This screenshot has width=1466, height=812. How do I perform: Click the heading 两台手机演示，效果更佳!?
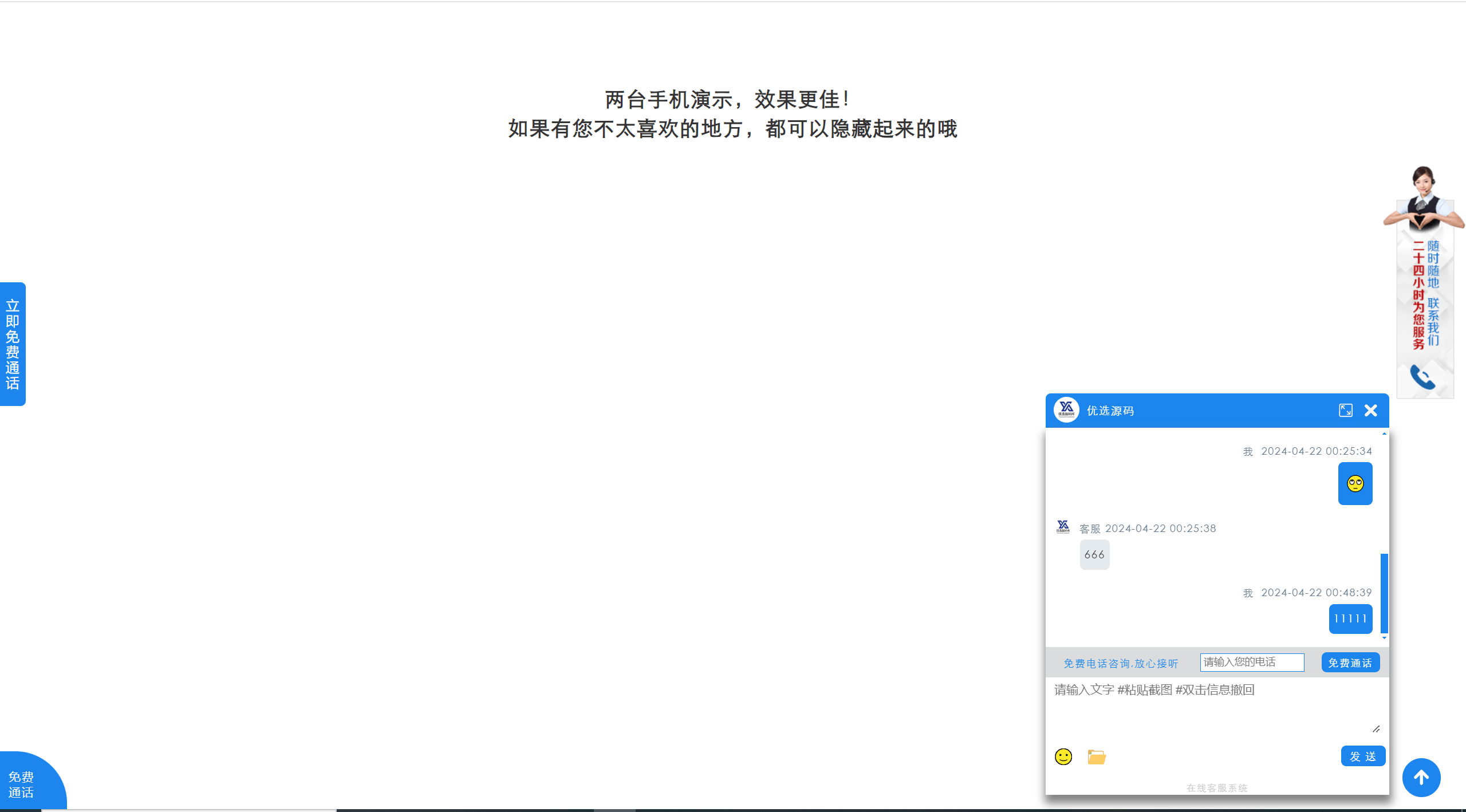point(727,100)
